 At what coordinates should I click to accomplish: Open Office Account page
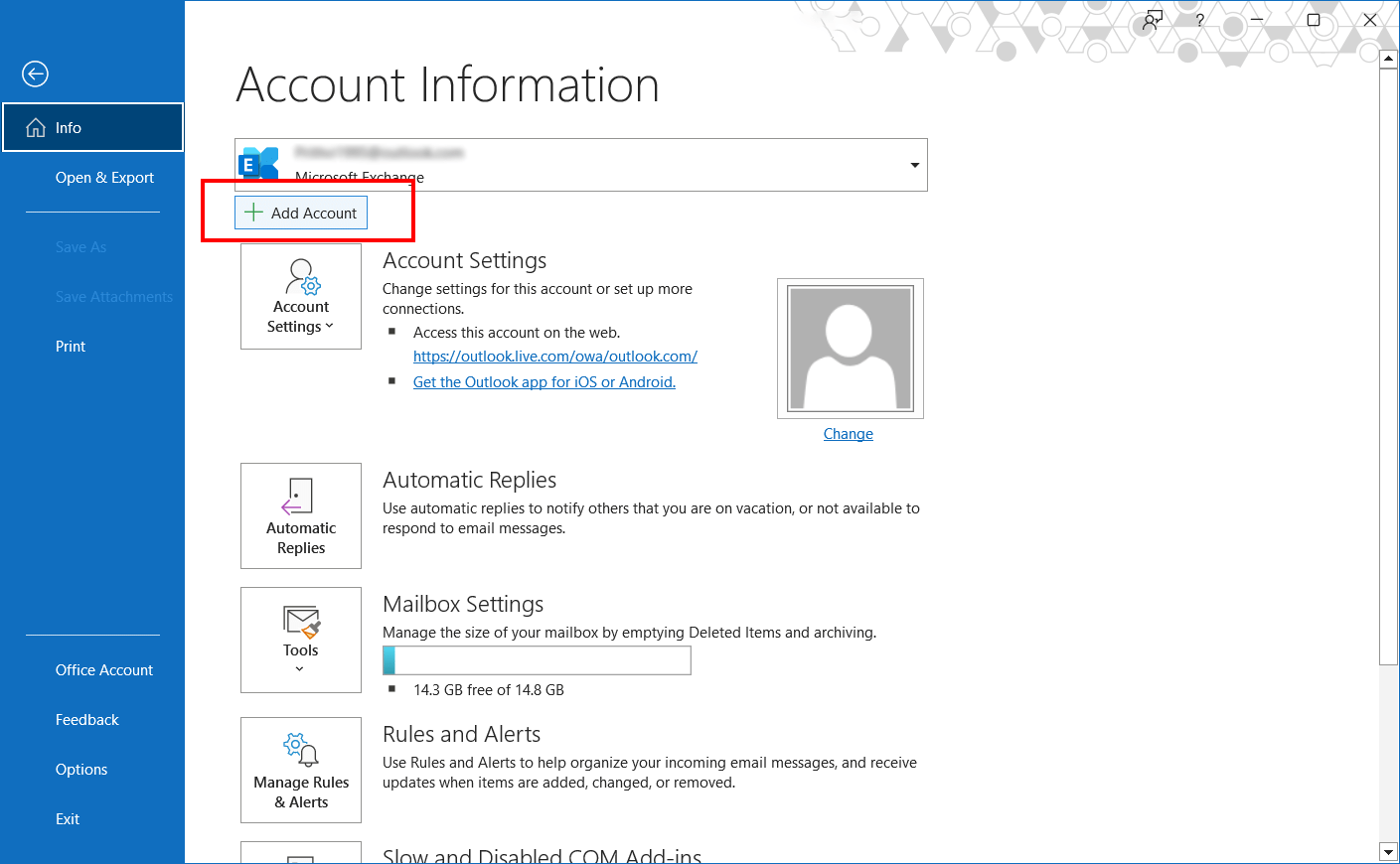click(x=104, y=670)
